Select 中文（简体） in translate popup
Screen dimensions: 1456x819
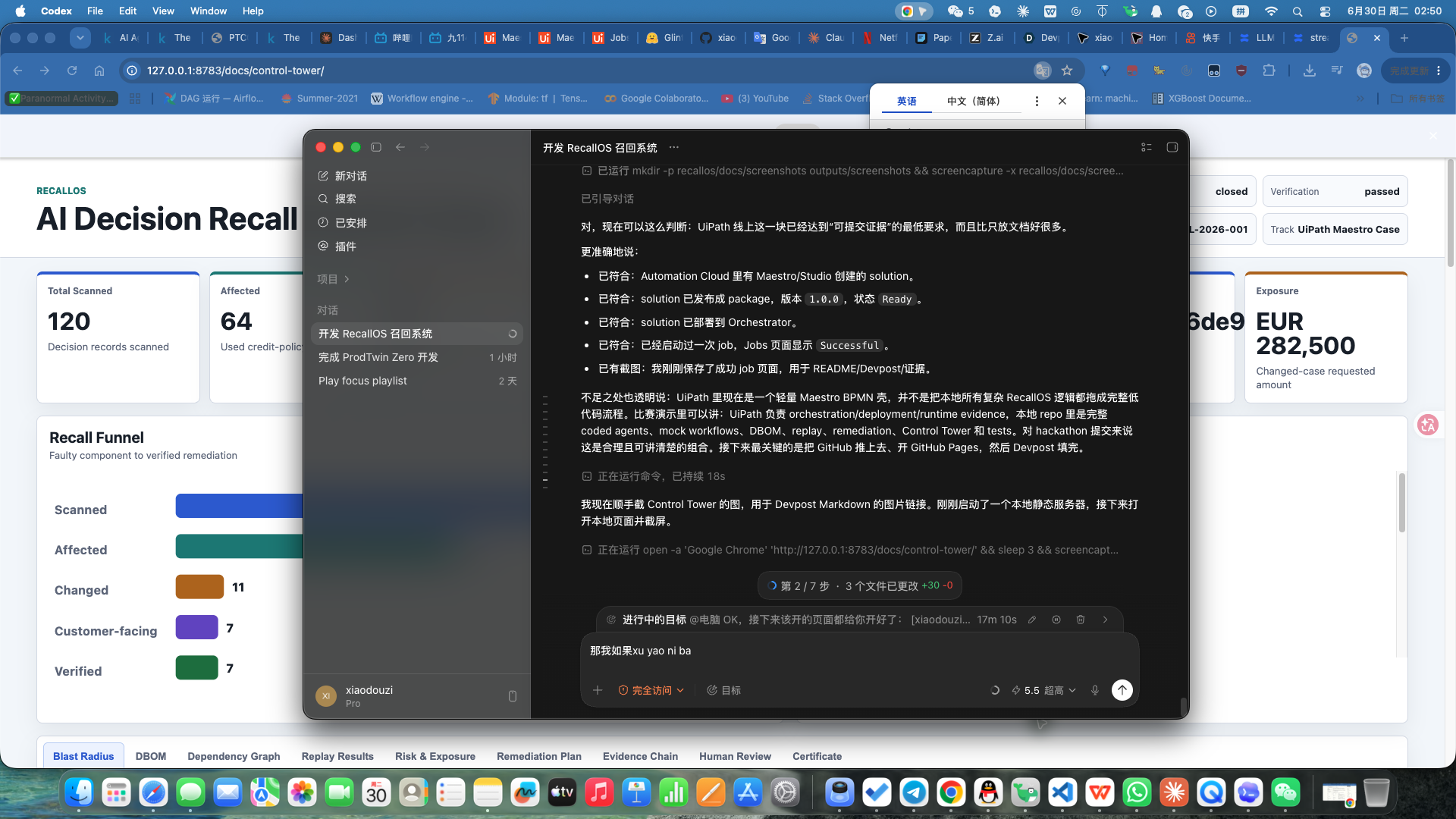point(974,101)
